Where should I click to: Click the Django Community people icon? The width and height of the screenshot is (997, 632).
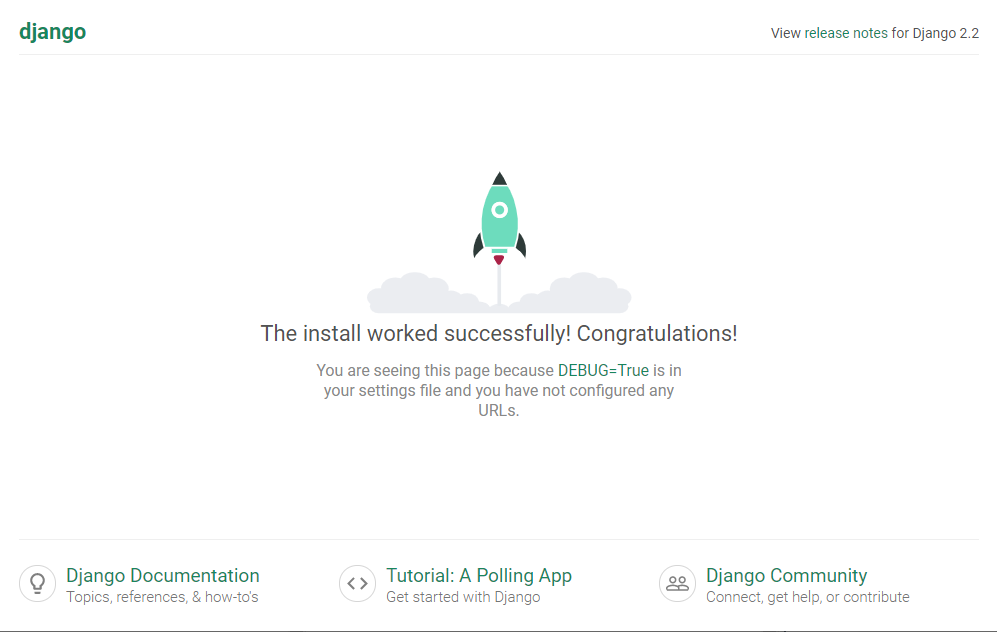[677, 583]
